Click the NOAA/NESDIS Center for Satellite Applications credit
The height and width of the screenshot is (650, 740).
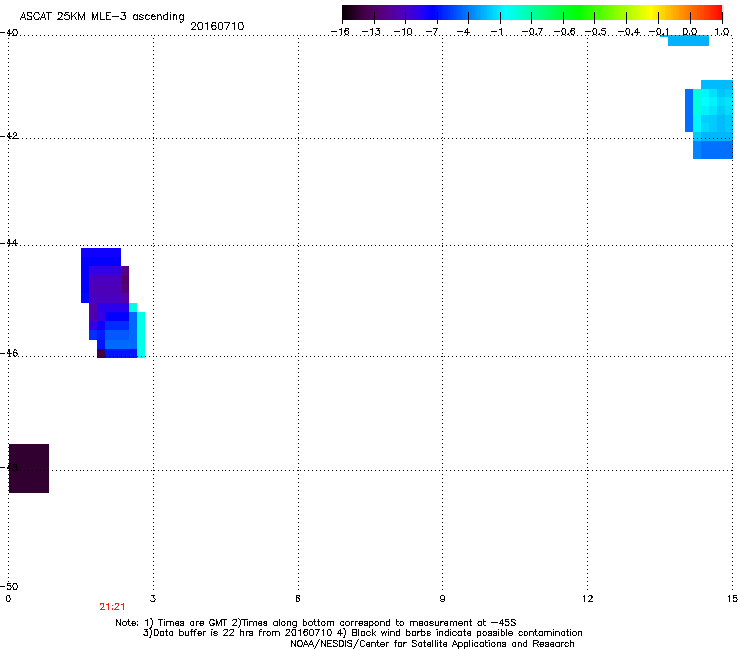pyautogui.click(x=432, y=644)
